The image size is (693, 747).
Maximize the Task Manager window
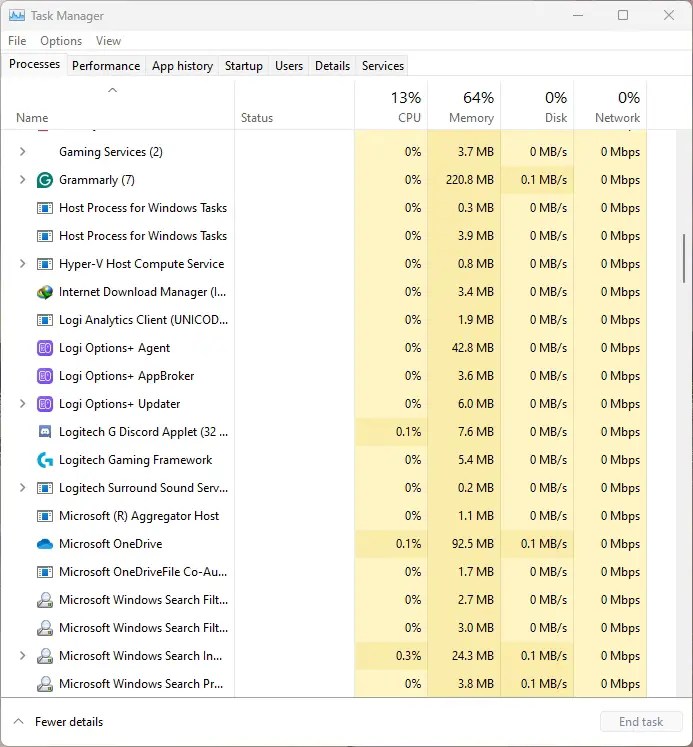tap(623, 15)
